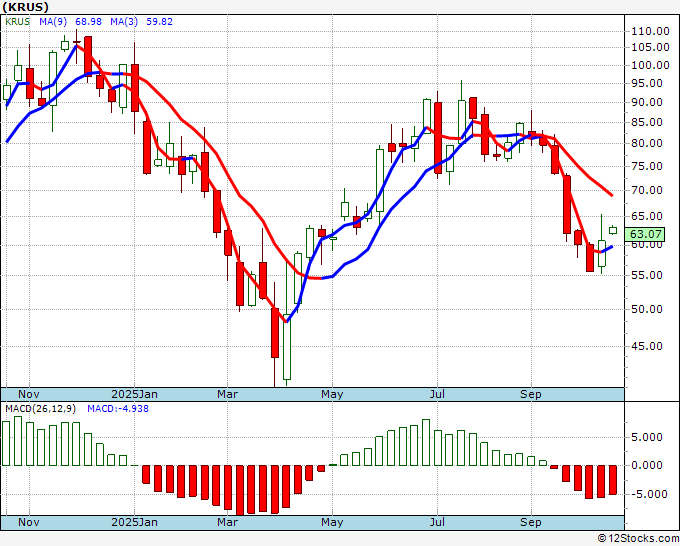Click Nov on the price chart date axis
The image size is (680, 546).
pyautogui.click(x=29, y=394)
